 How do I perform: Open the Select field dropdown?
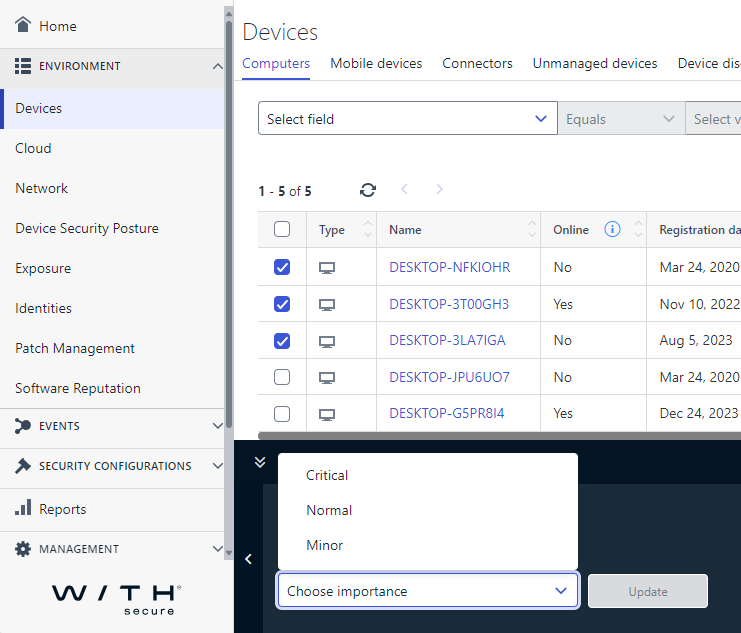point(408,118)
